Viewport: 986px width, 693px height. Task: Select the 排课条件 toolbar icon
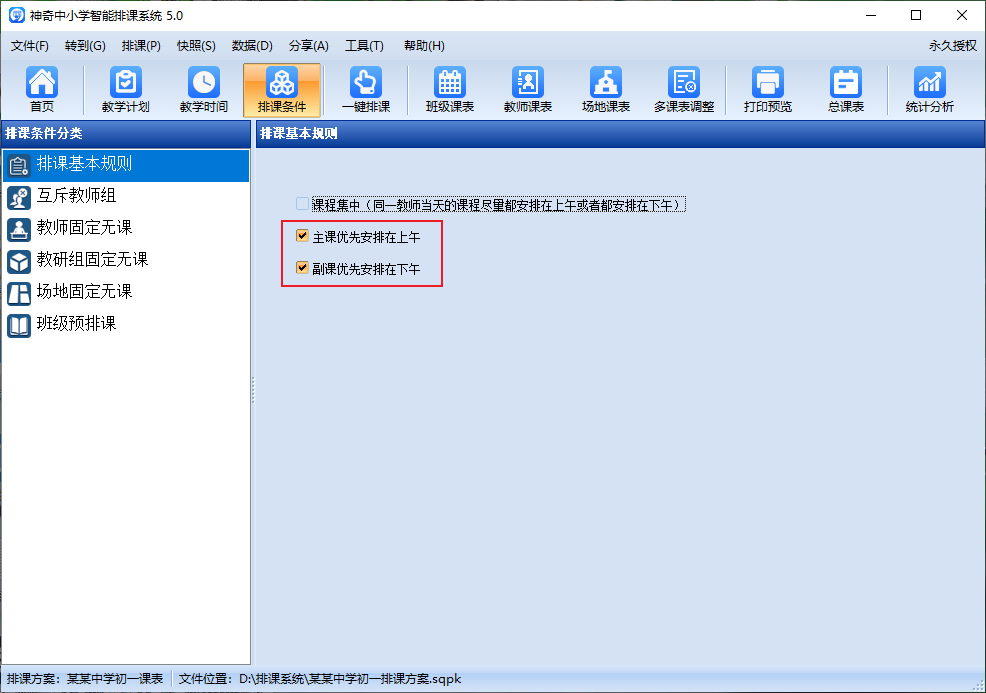click(282, 90)
